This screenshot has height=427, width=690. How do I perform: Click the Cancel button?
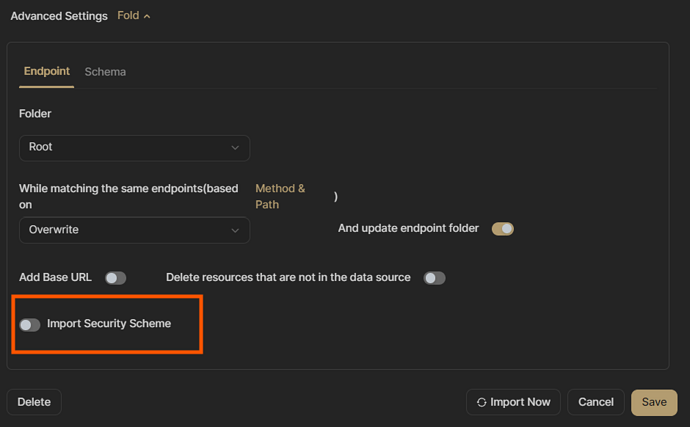tap(596, 402)
